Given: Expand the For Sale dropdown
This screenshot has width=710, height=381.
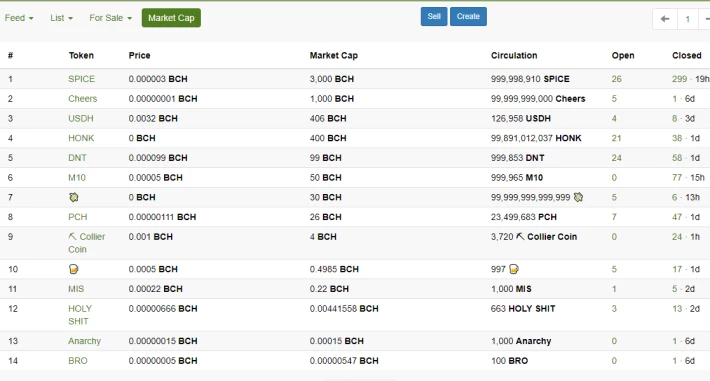Looking at the screenshot, I should [110, 18].
